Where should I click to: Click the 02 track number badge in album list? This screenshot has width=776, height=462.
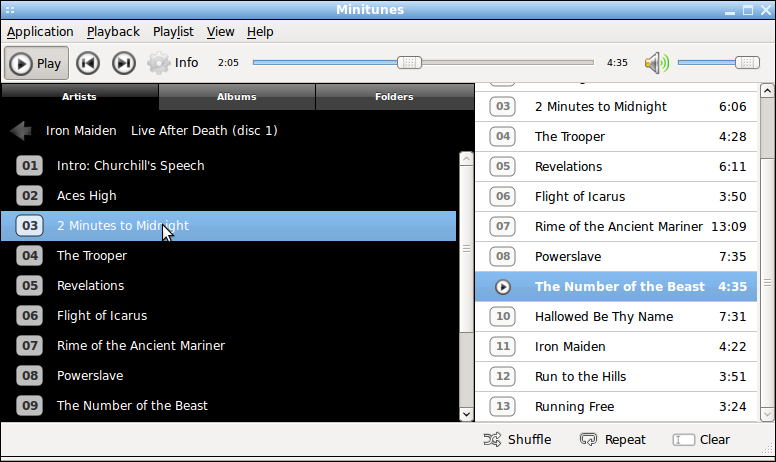(x=30, y=196)
